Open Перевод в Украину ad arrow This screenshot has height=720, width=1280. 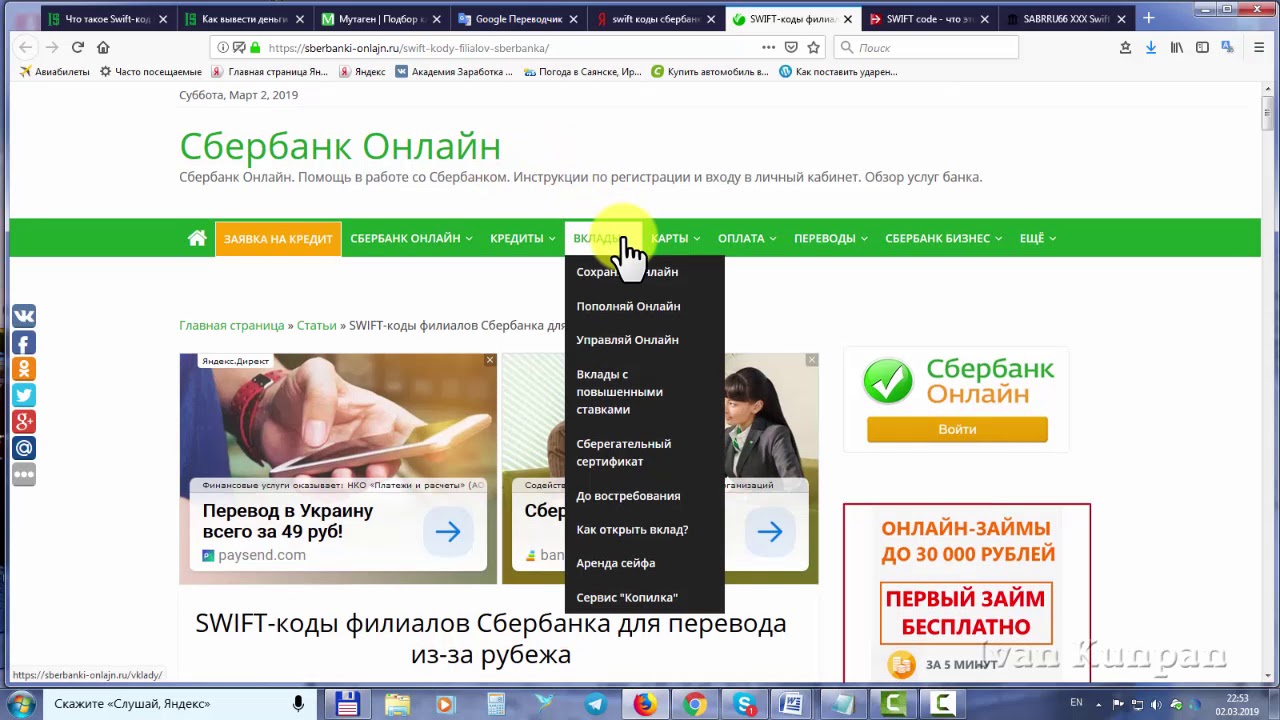tap(447, 532)
